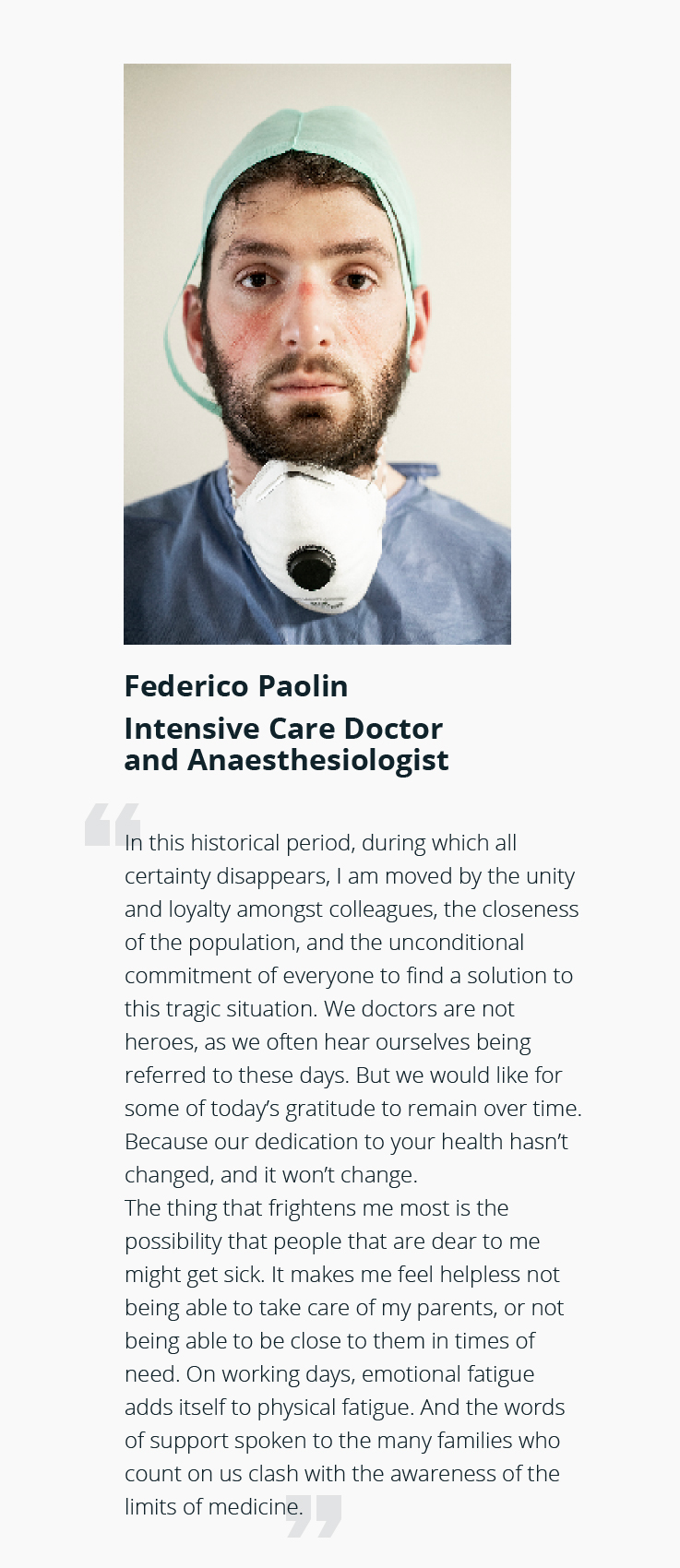Click the "and Anaesthesiologist" heading line

287,760
